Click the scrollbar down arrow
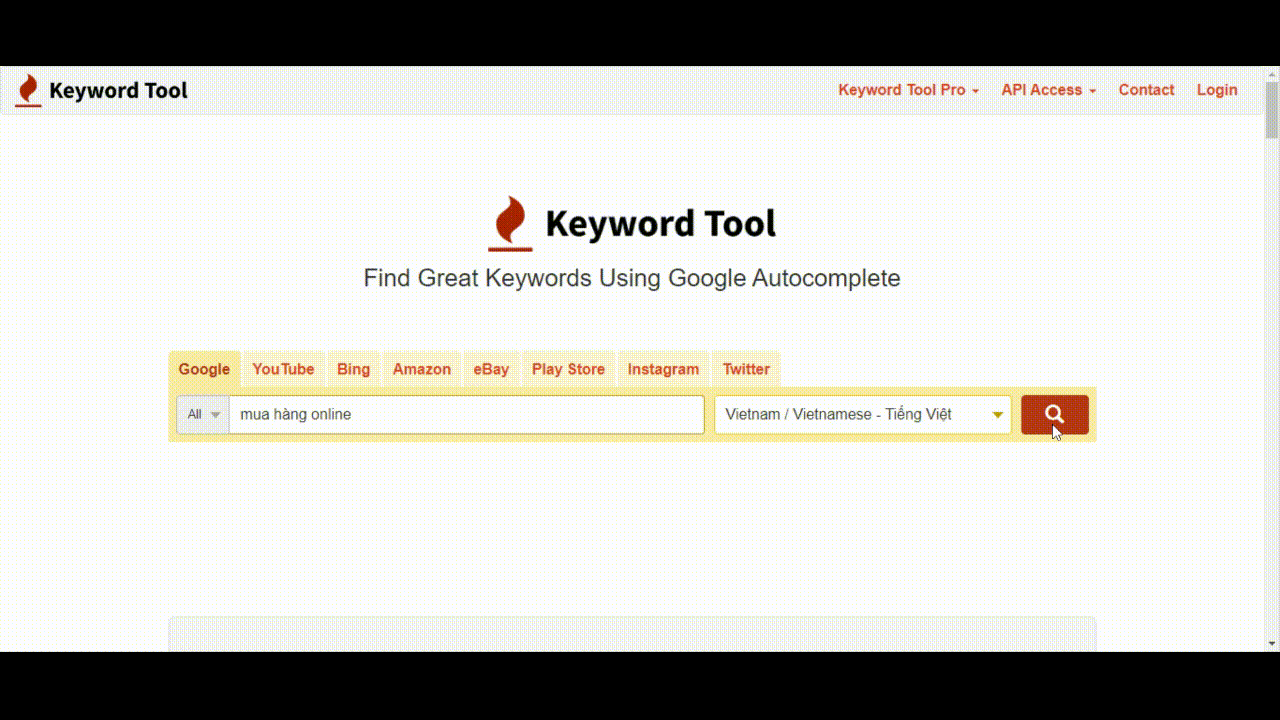This screenshot has width=1280, height=720. tap(1272, 643)
